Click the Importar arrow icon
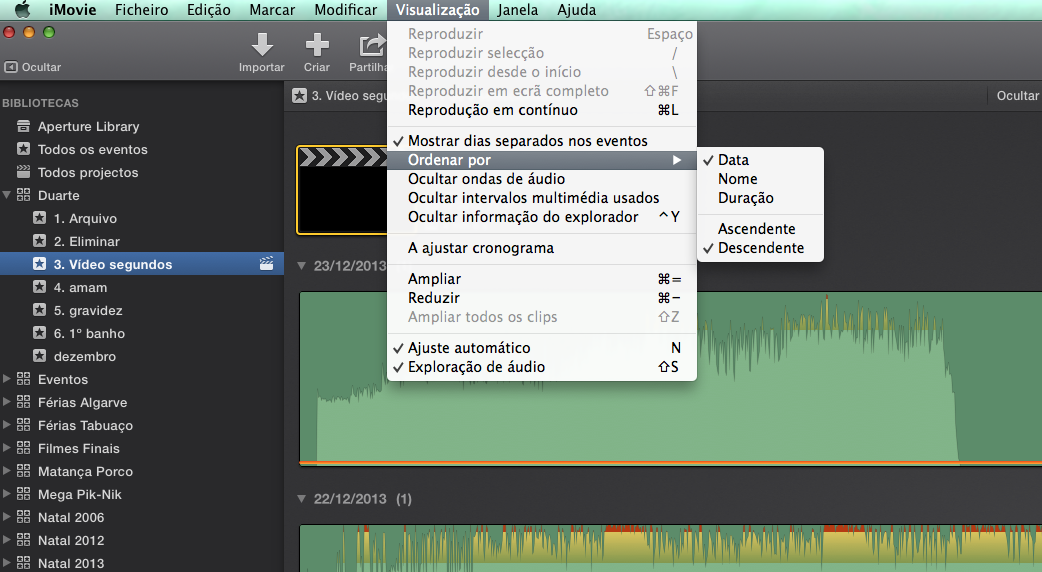The image size is (1042, 572). 262,45
